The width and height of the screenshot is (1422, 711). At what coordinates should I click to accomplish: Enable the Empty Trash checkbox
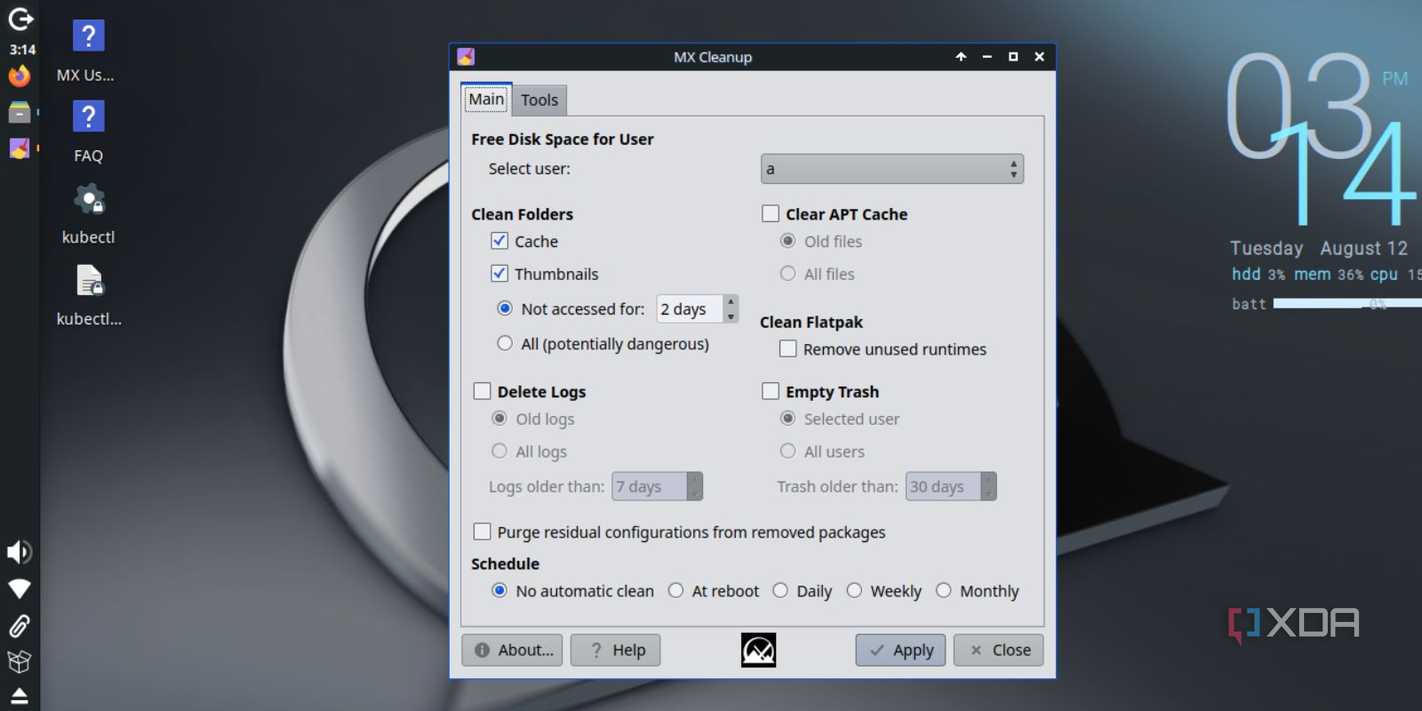click(770, 392)
